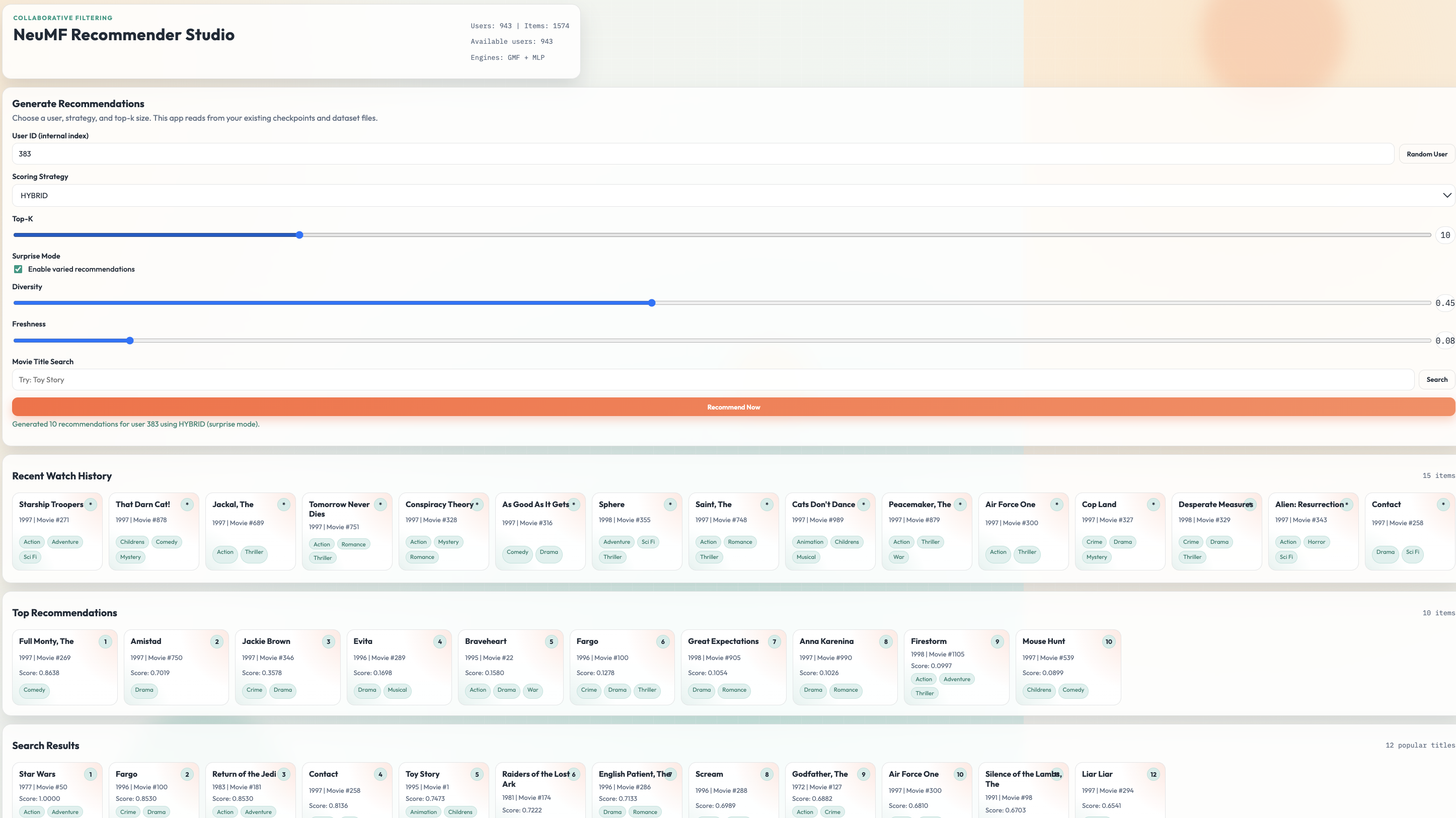Click rank badge 5 on Braveheart card

[552, 642]
